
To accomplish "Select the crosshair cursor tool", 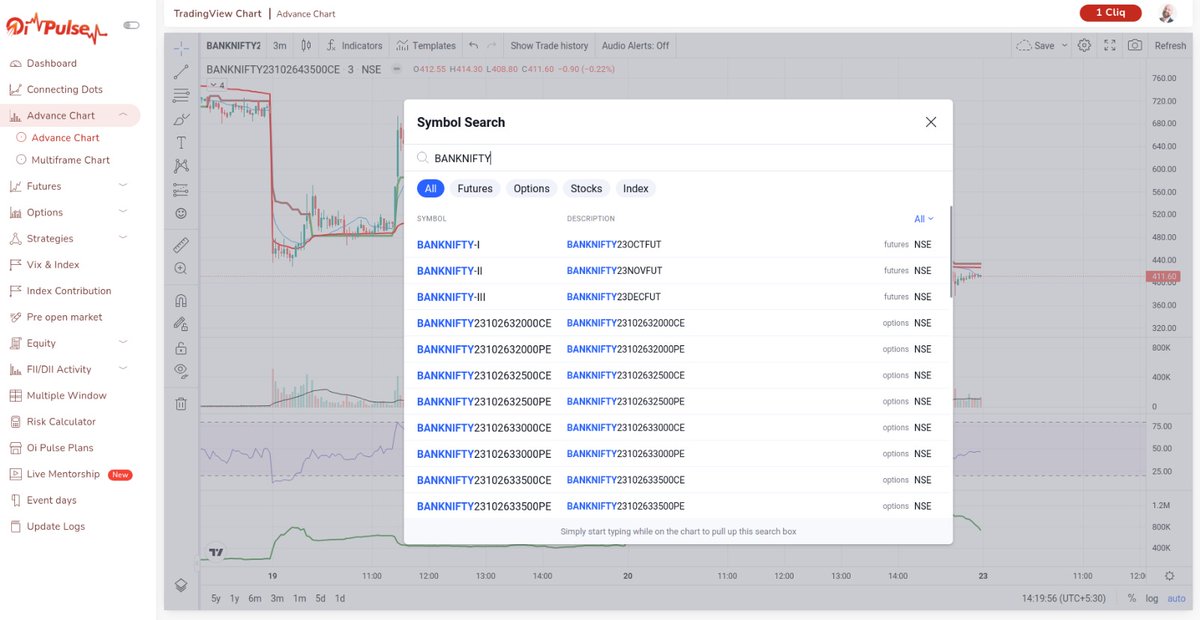I will [181, 47].
